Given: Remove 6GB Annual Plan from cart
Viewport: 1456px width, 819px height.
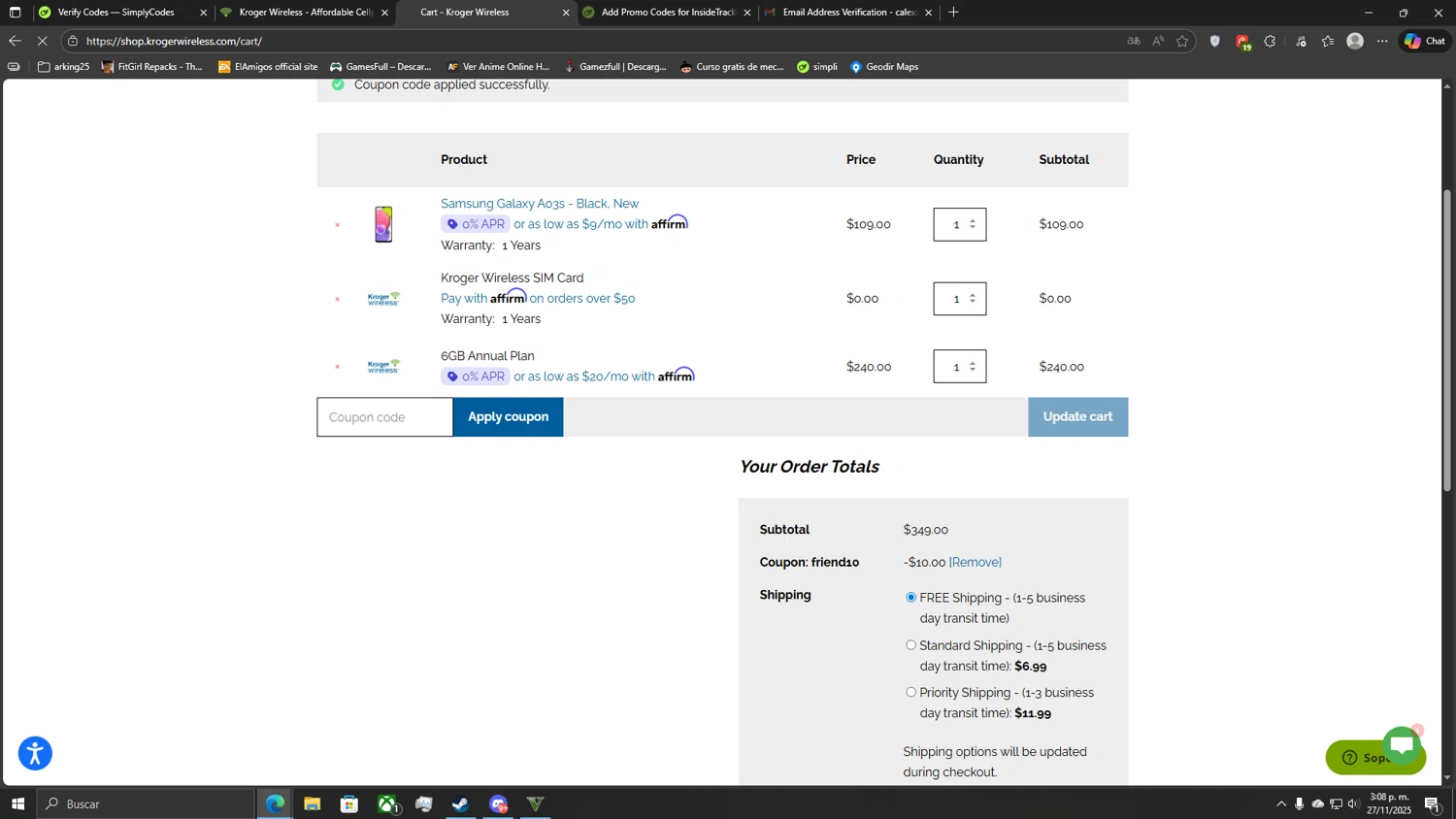Looking at the screenshot, I should [337, 367].
